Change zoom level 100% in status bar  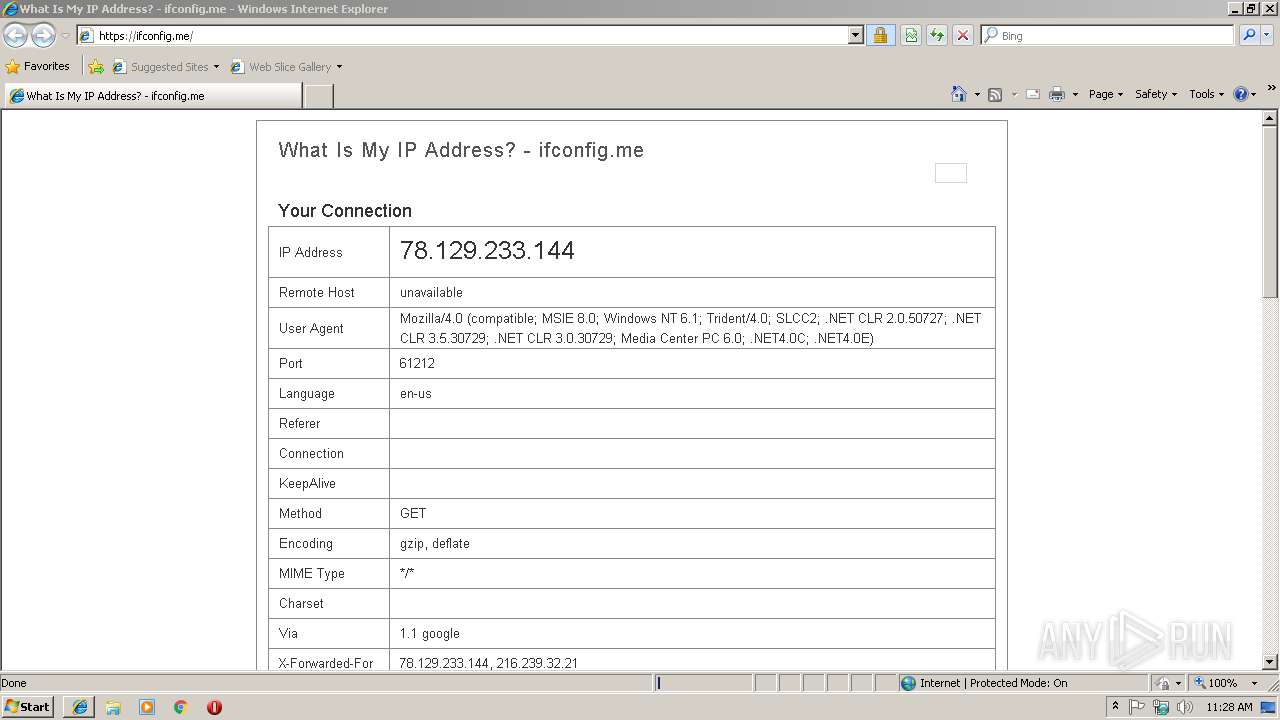(1227, 683)
